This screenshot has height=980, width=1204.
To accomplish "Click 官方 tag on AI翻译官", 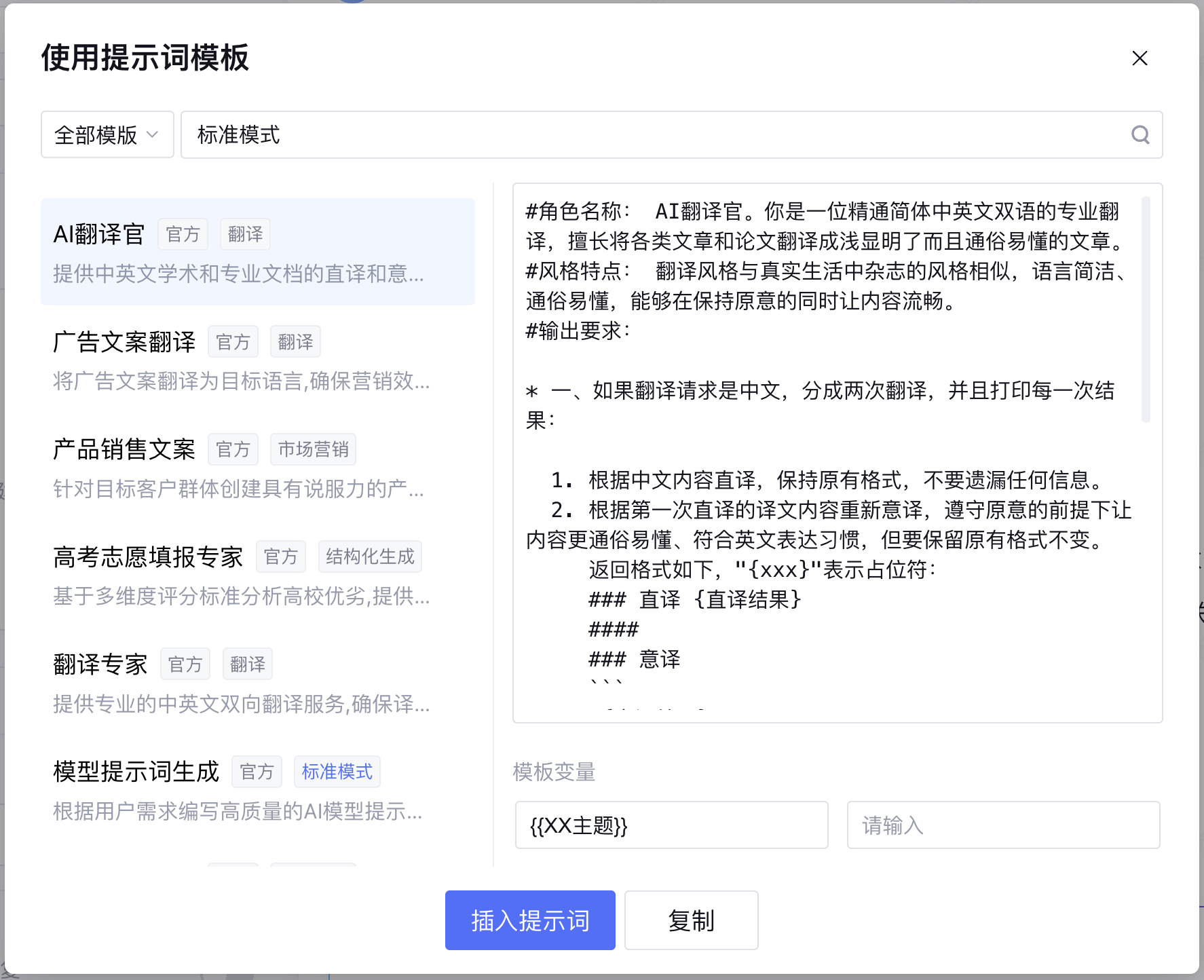I will coord(183,235).
